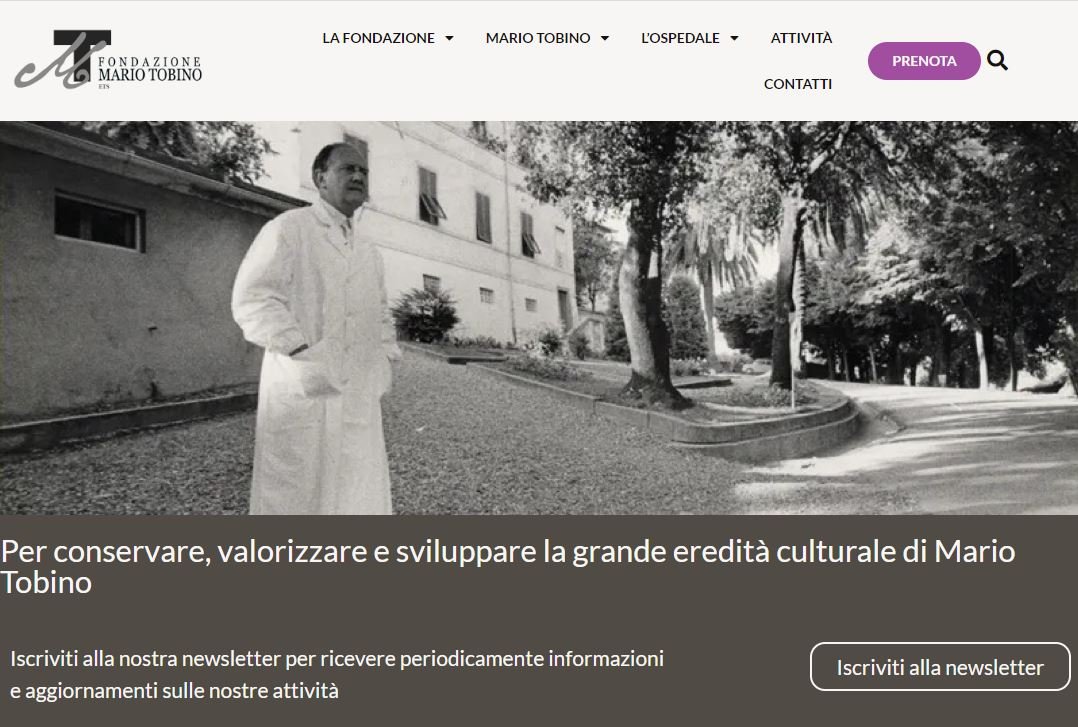Image resolution: width=1078 pixels, height=727 pixels.
Task: Expand the Mario Tobino dropdown arrow
Action: tap(605, 39)
